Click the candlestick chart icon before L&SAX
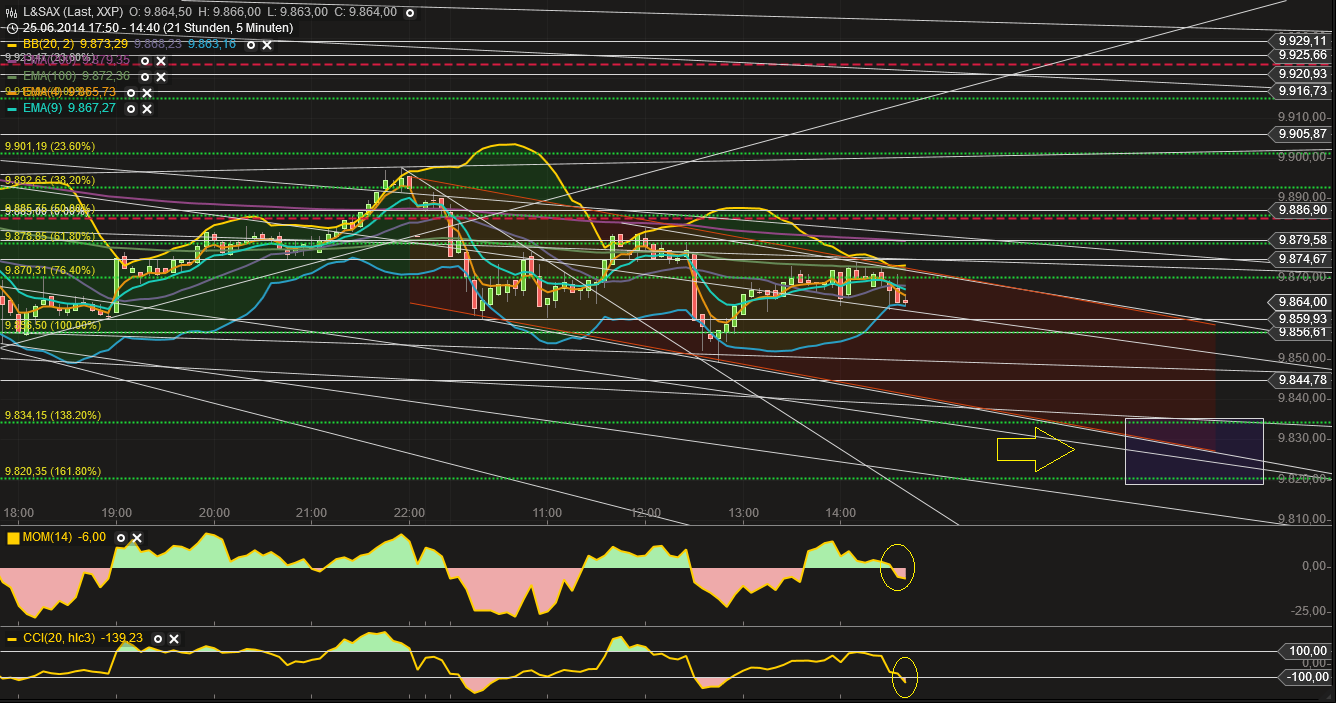Screen dimensions: 1336x703 tap(11, 13)
